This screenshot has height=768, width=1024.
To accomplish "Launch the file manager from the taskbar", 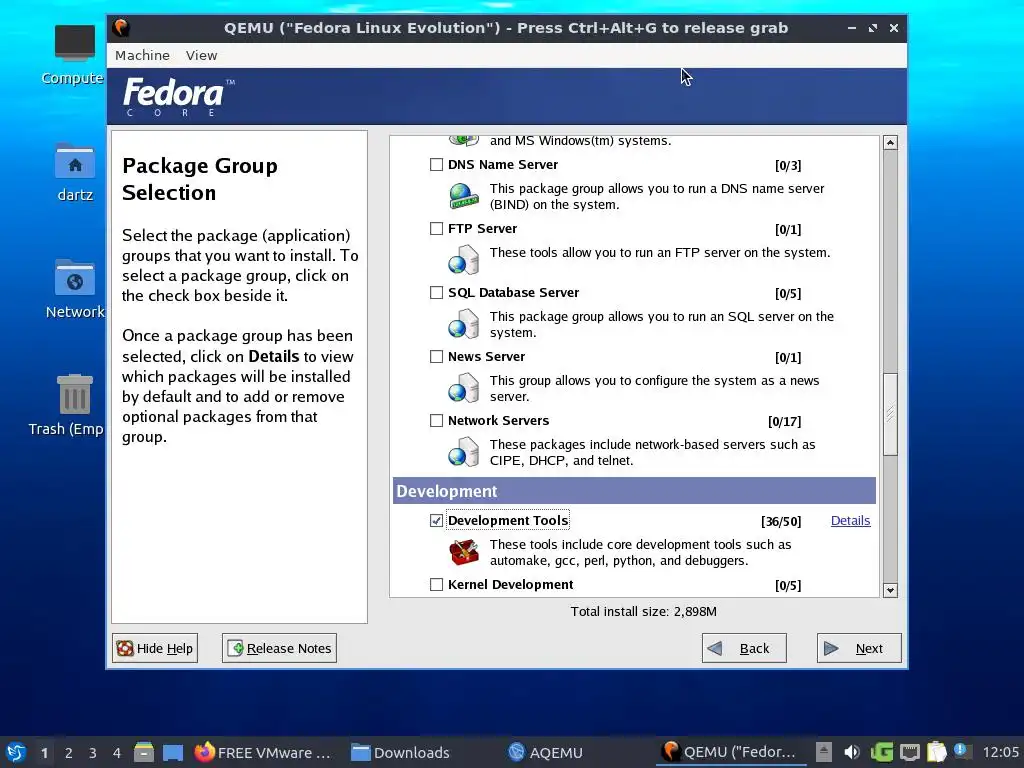I will click(144, 752).
